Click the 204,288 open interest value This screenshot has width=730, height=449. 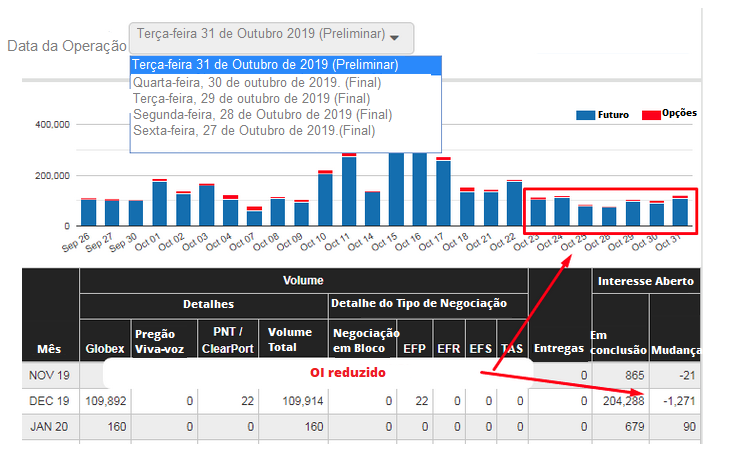tap(619, 400)
